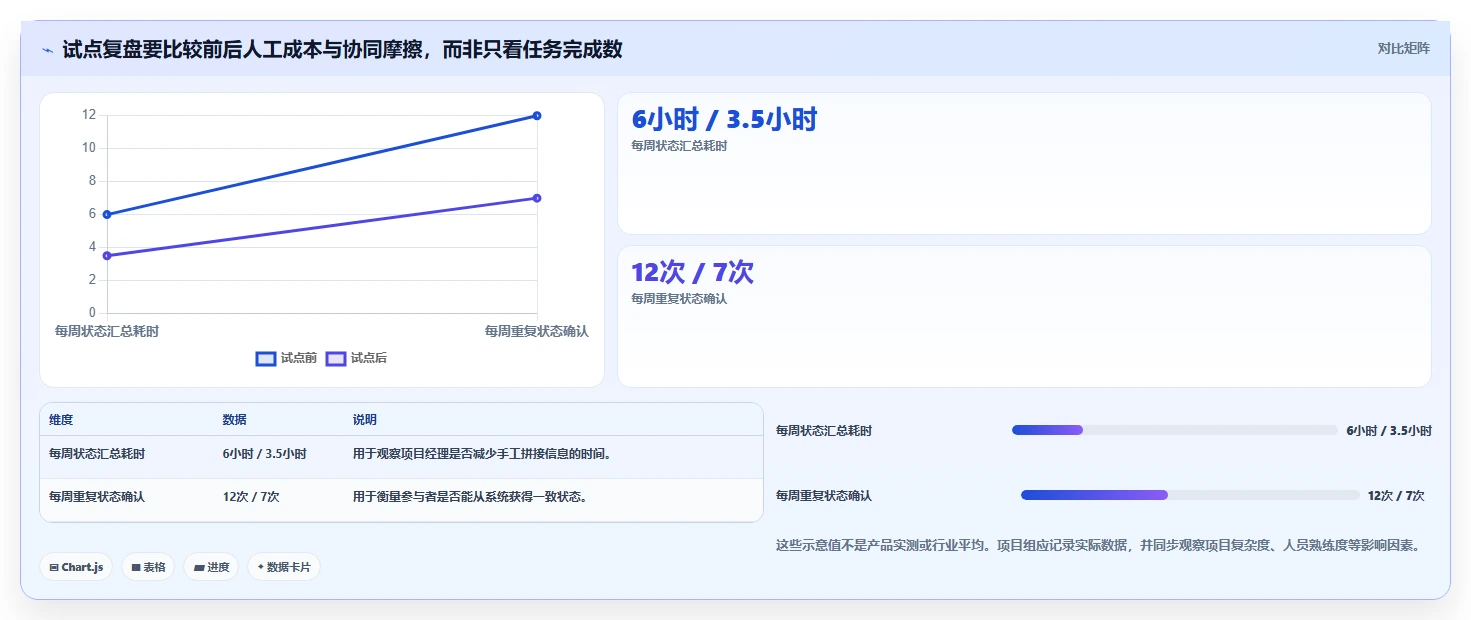Click the 6小时 / 3.5小时 data card heading
This screenshot has width=1471, height=620.
pos(724,120)
